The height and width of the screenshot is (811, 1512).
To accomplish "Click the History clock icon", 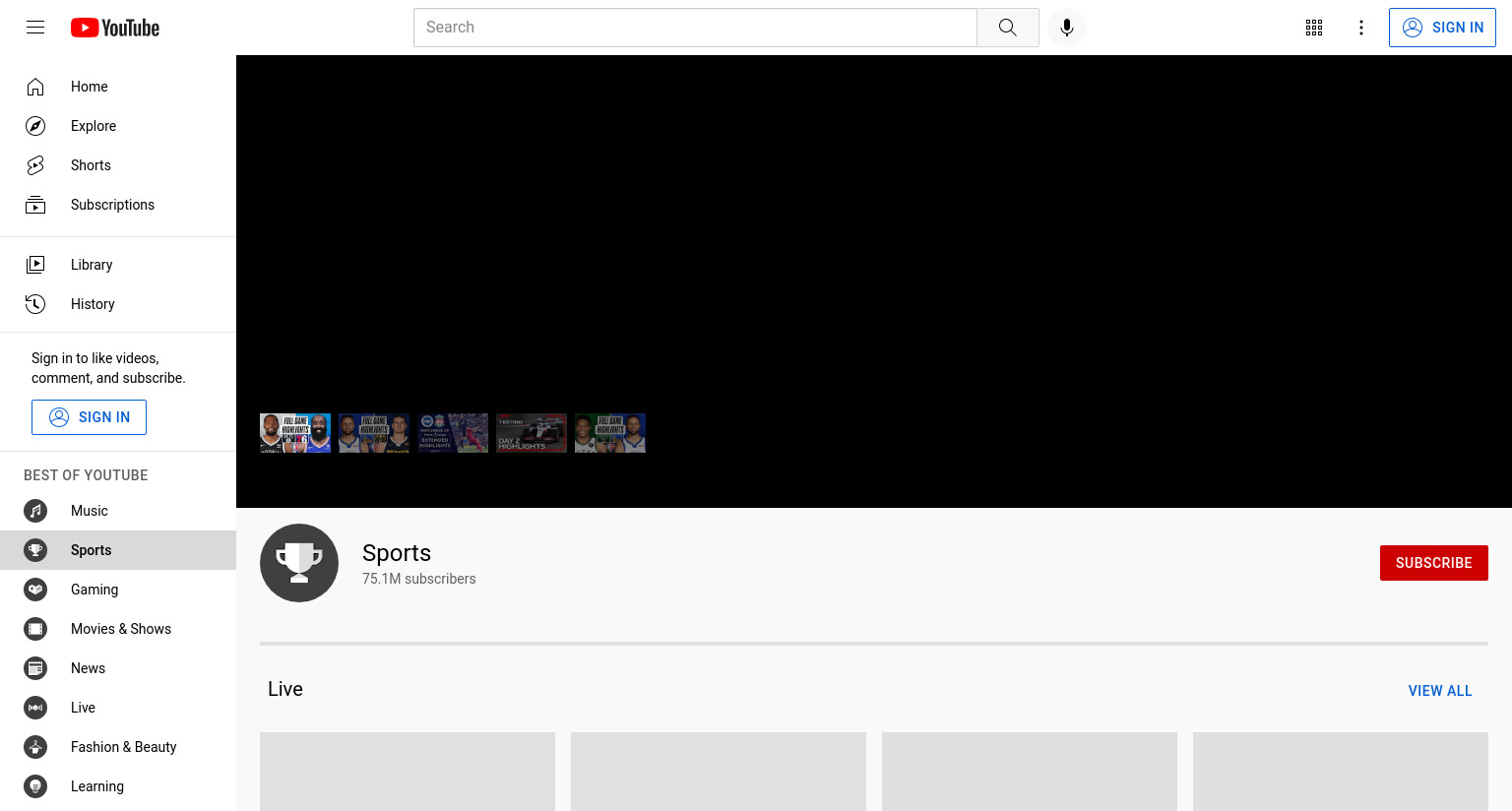I will [x=35, y=304].
